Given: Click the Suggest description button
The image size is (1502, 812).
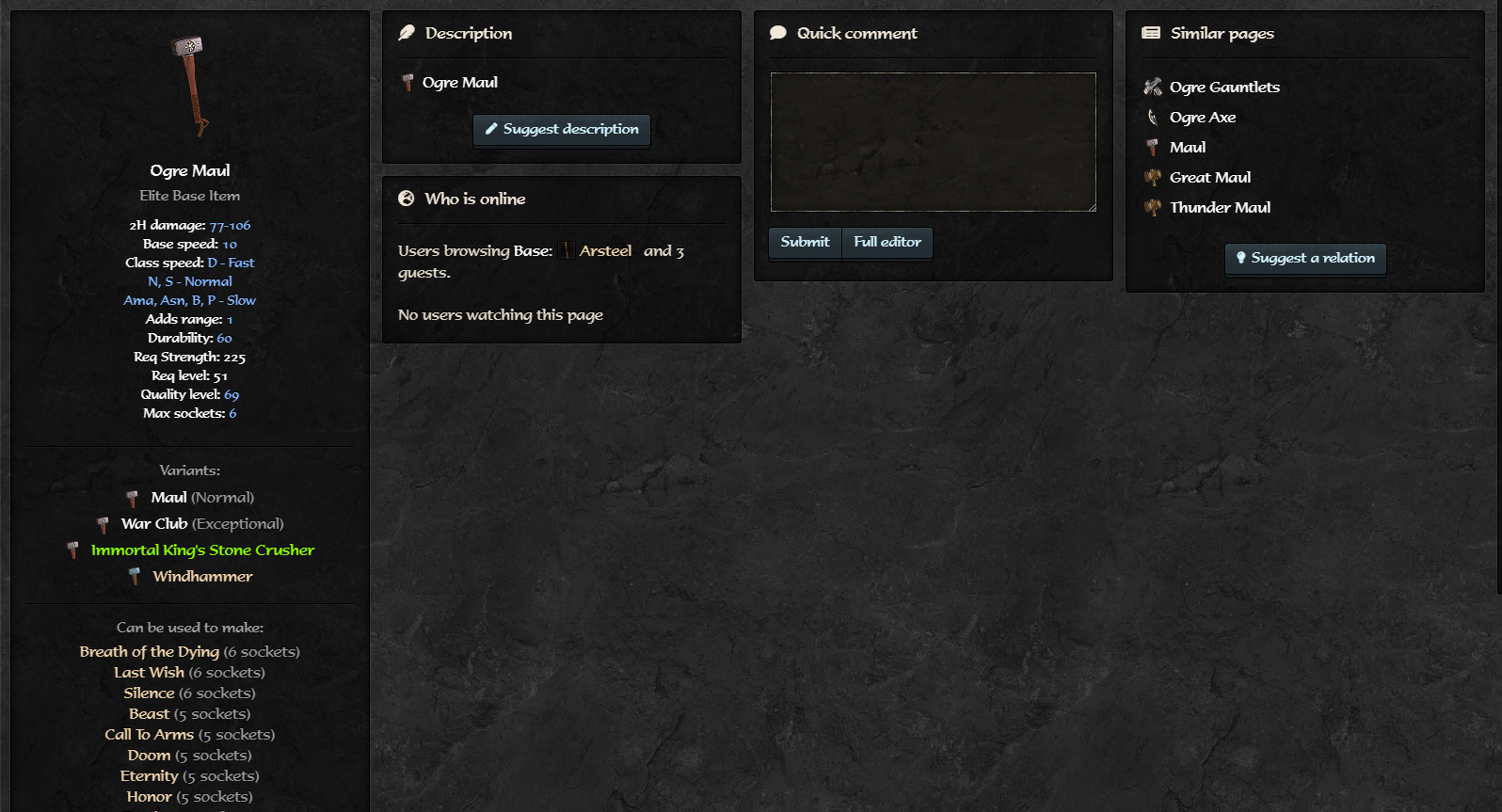Looking at the screenshot, I should (562, 129).
